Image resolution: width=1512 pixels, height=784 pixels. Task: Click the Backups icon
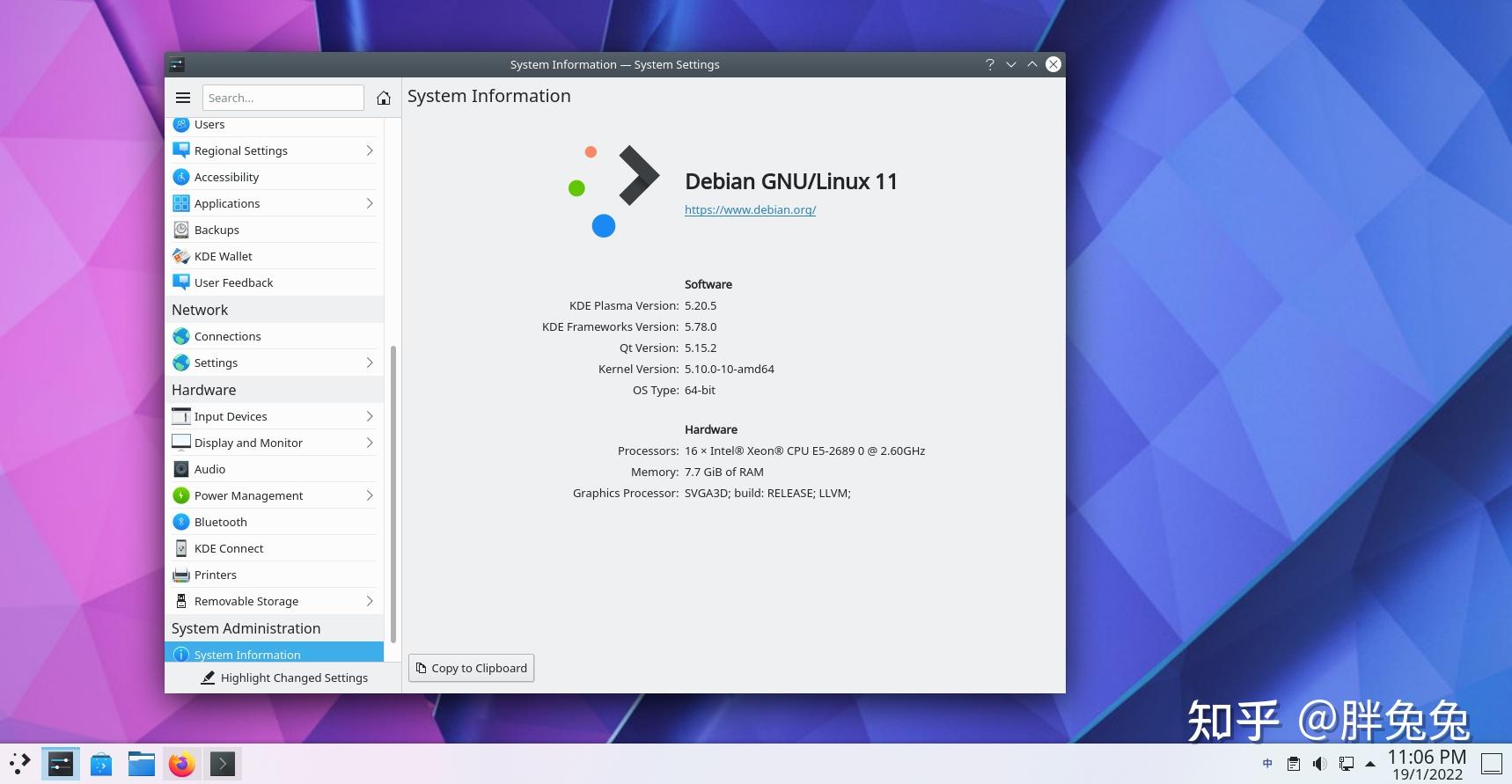pos(181,230)
